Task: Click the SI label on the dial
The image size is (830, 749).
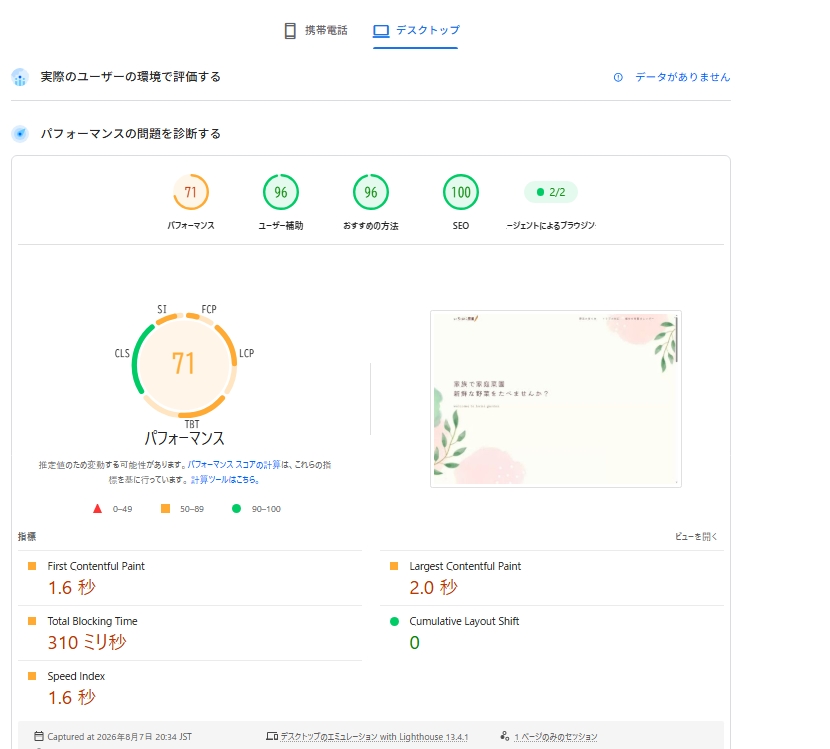Action: point(162,309)
